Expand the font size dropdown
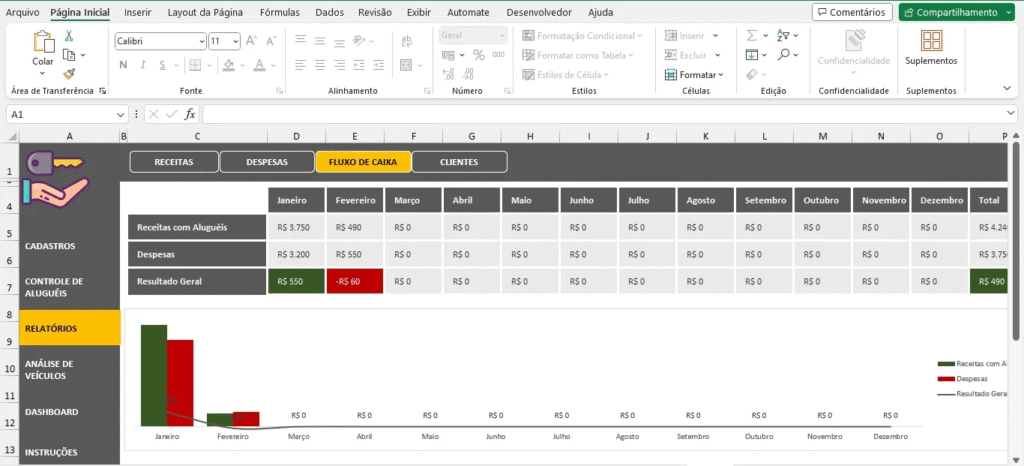Screen dimensions: 1024x466 (235, 41)
